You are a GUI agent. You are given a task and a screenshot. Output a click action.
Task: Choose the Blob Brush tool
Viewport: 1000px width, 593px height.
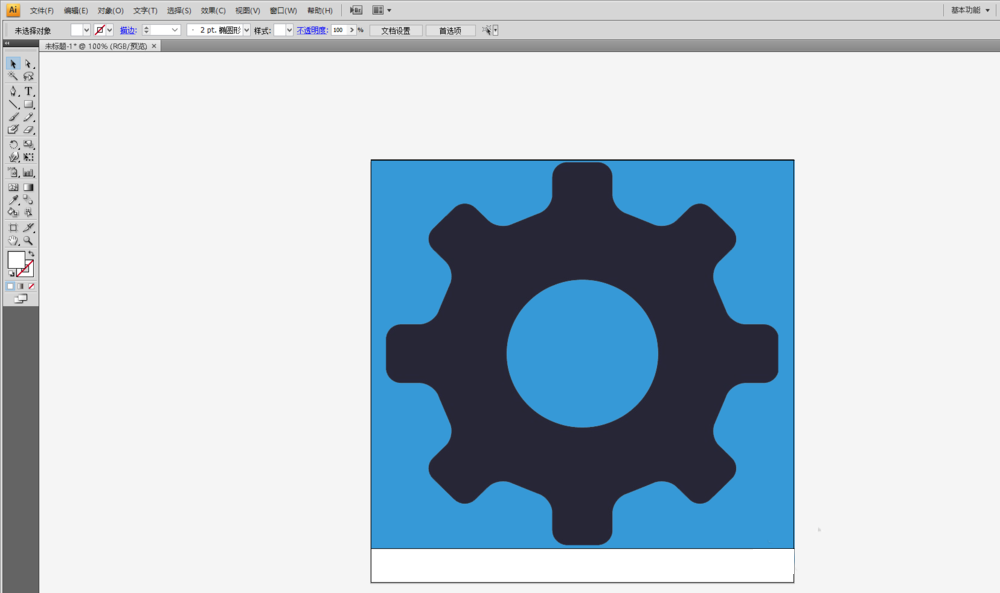pyautogui.click(x=13, y=129)
